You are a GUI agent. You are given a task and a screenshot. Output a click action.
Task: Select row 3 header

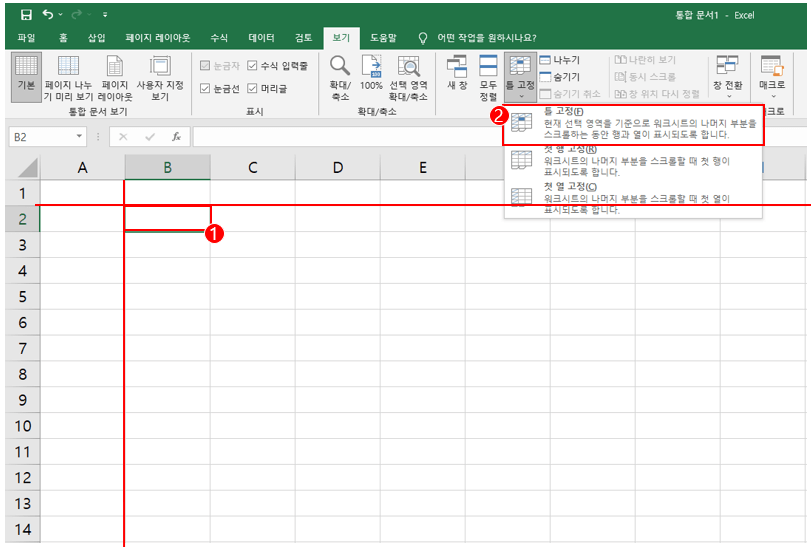(x=22, y=245)
